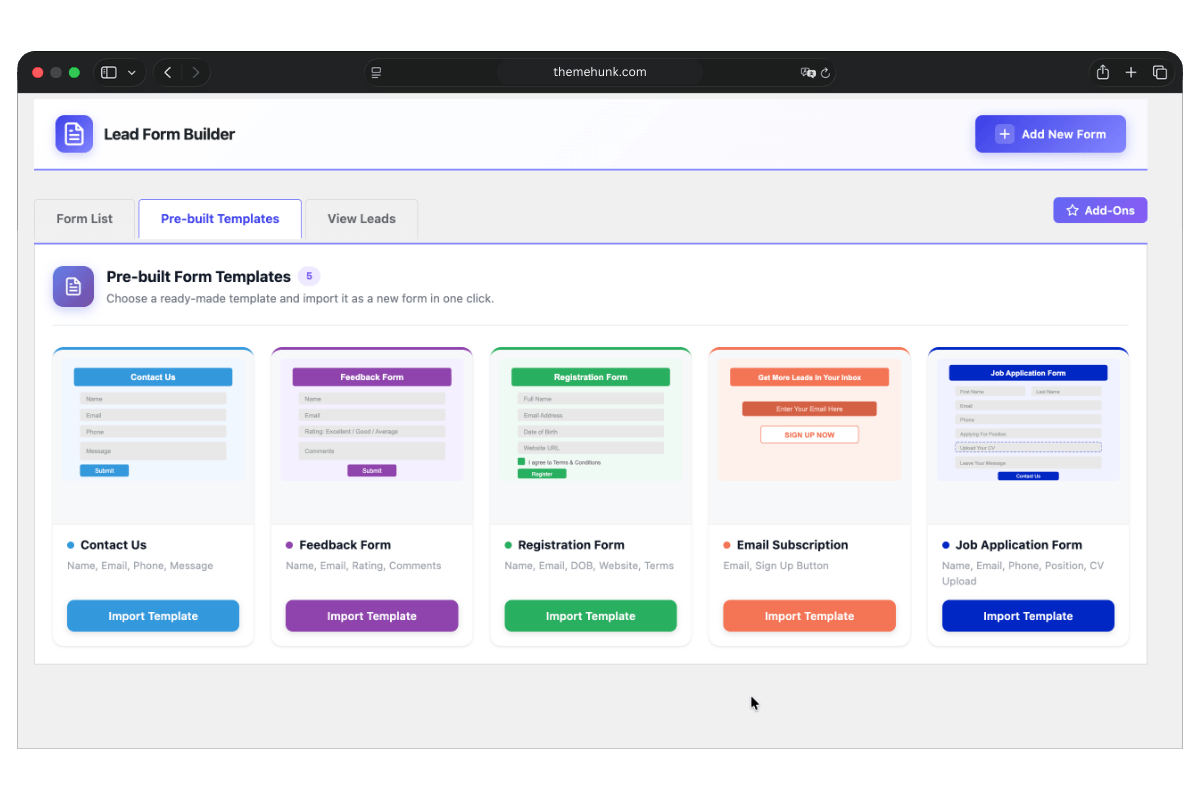Import the Email Subscription template

click(809, 616)
